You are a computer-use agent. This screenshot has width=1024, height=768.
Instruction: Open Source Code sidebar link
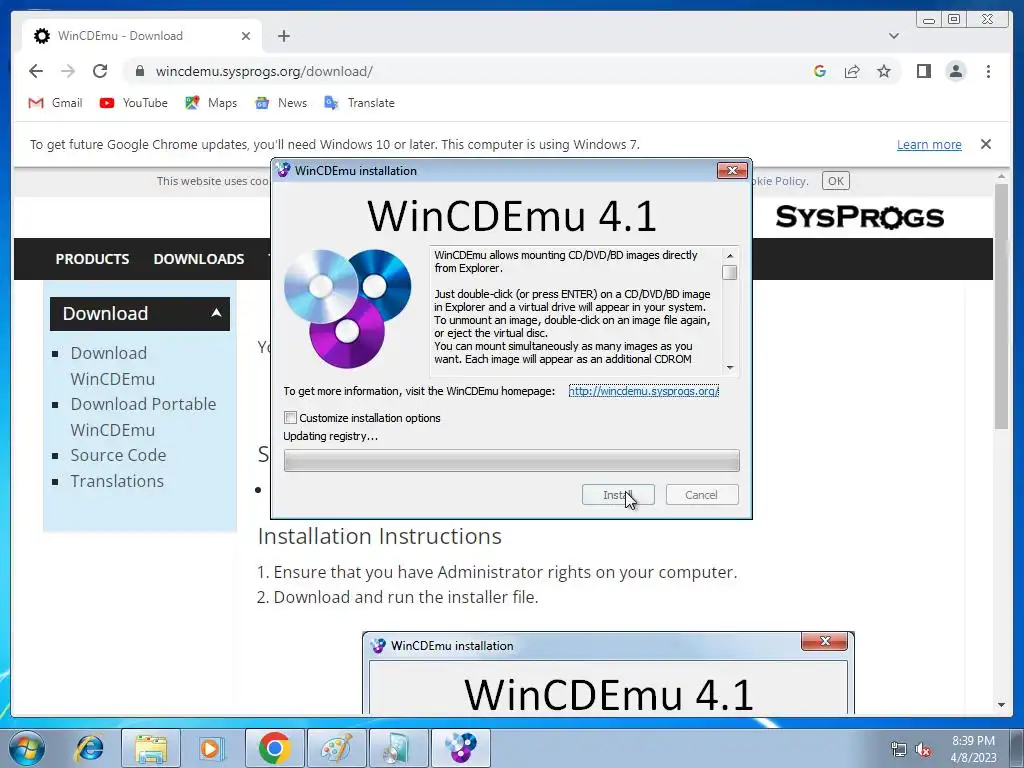(x=118, y=455)
